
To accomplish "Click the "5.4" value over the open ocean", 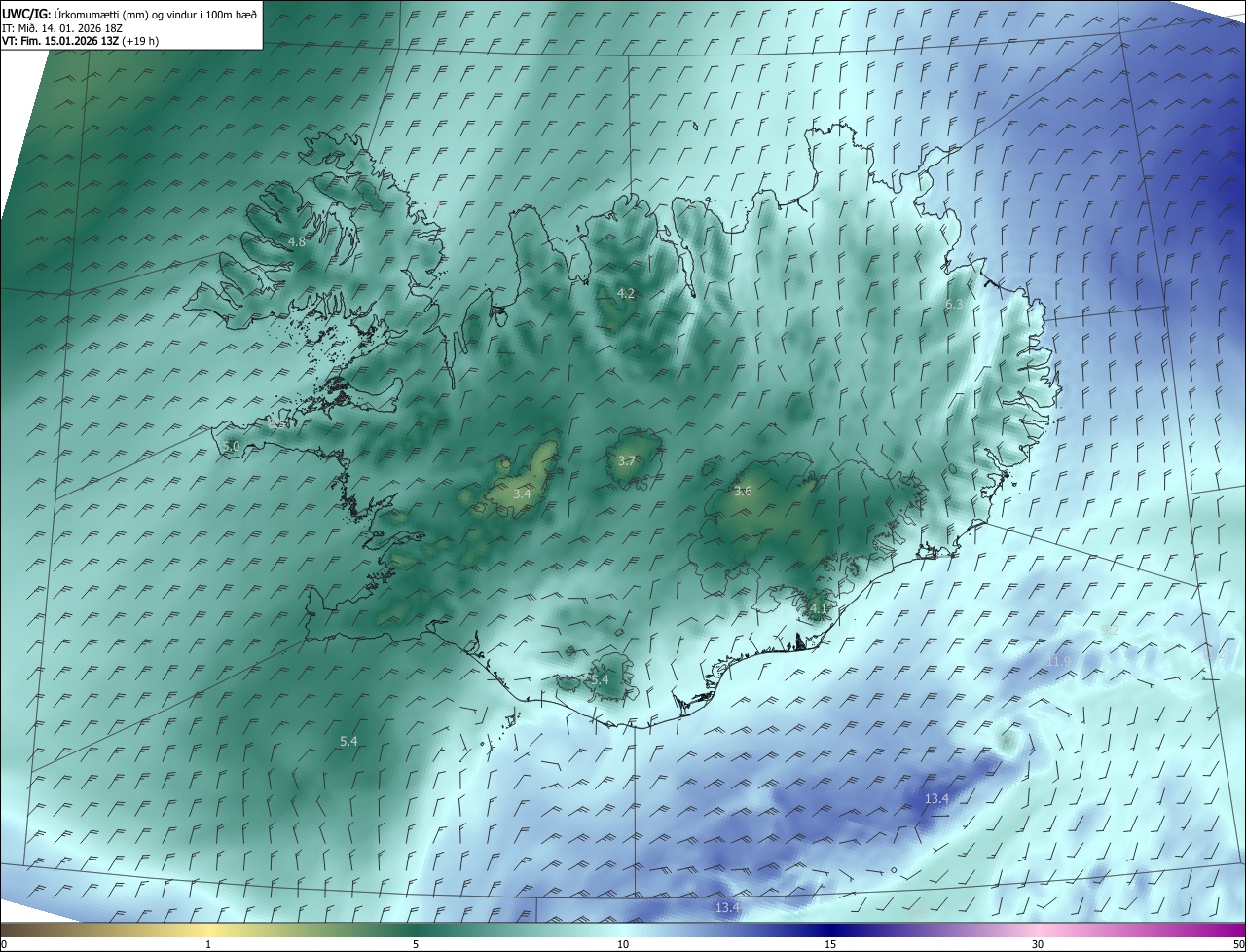I will point(348,742).
